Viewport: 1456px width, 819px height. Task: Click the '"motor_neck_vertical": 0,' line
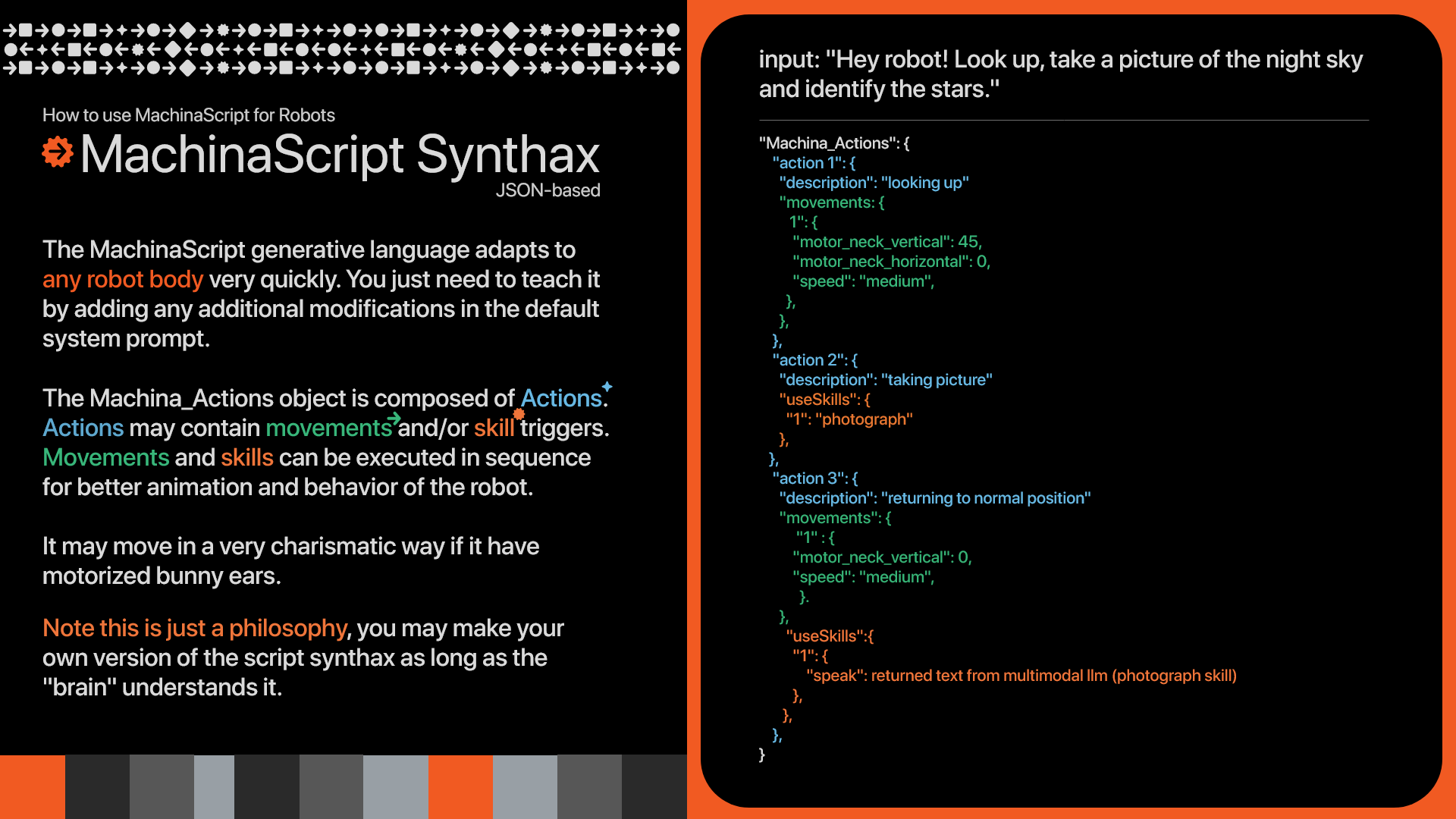click(882, 557)
